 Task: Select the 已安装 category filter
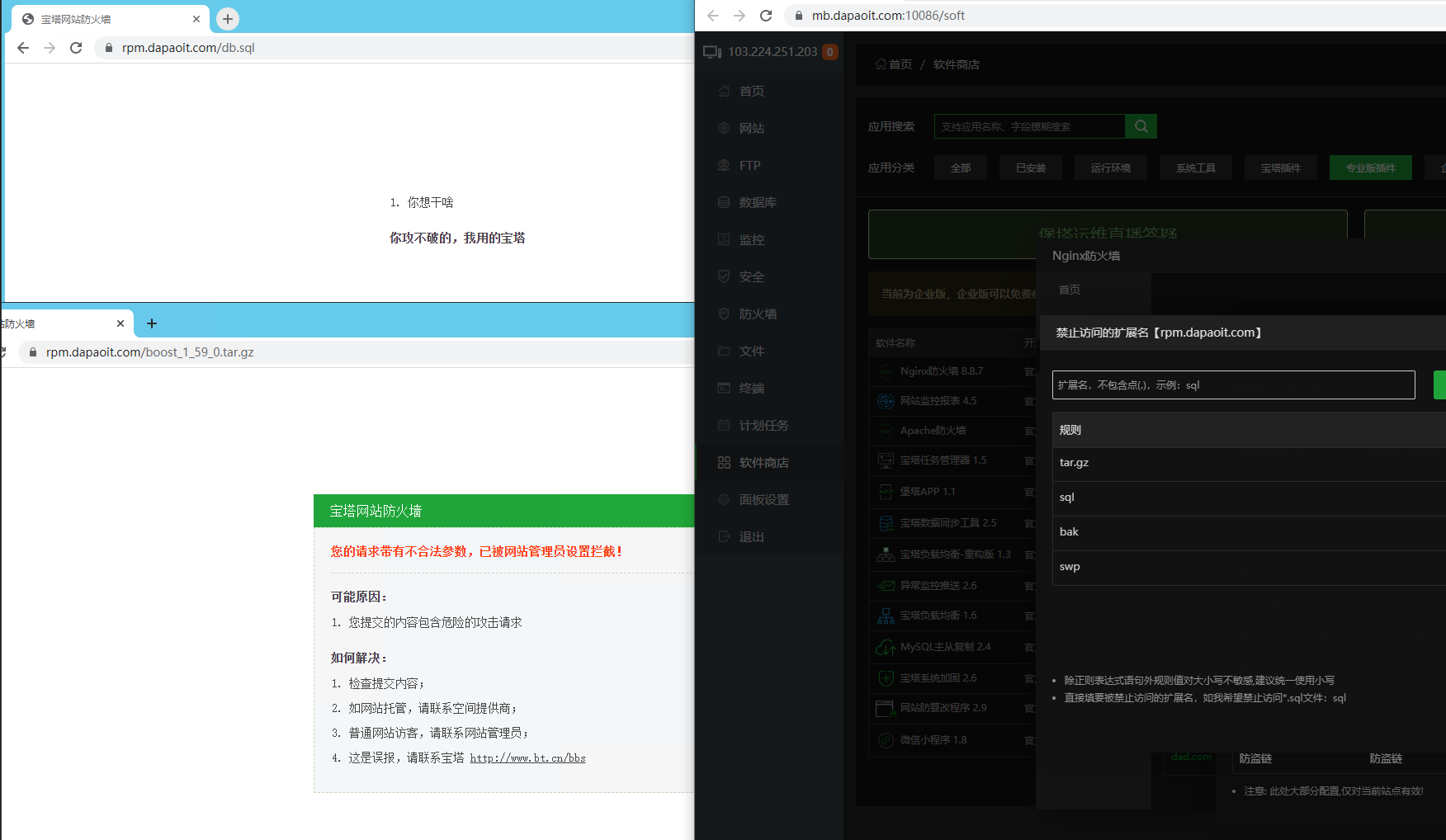click(1031, 168)
